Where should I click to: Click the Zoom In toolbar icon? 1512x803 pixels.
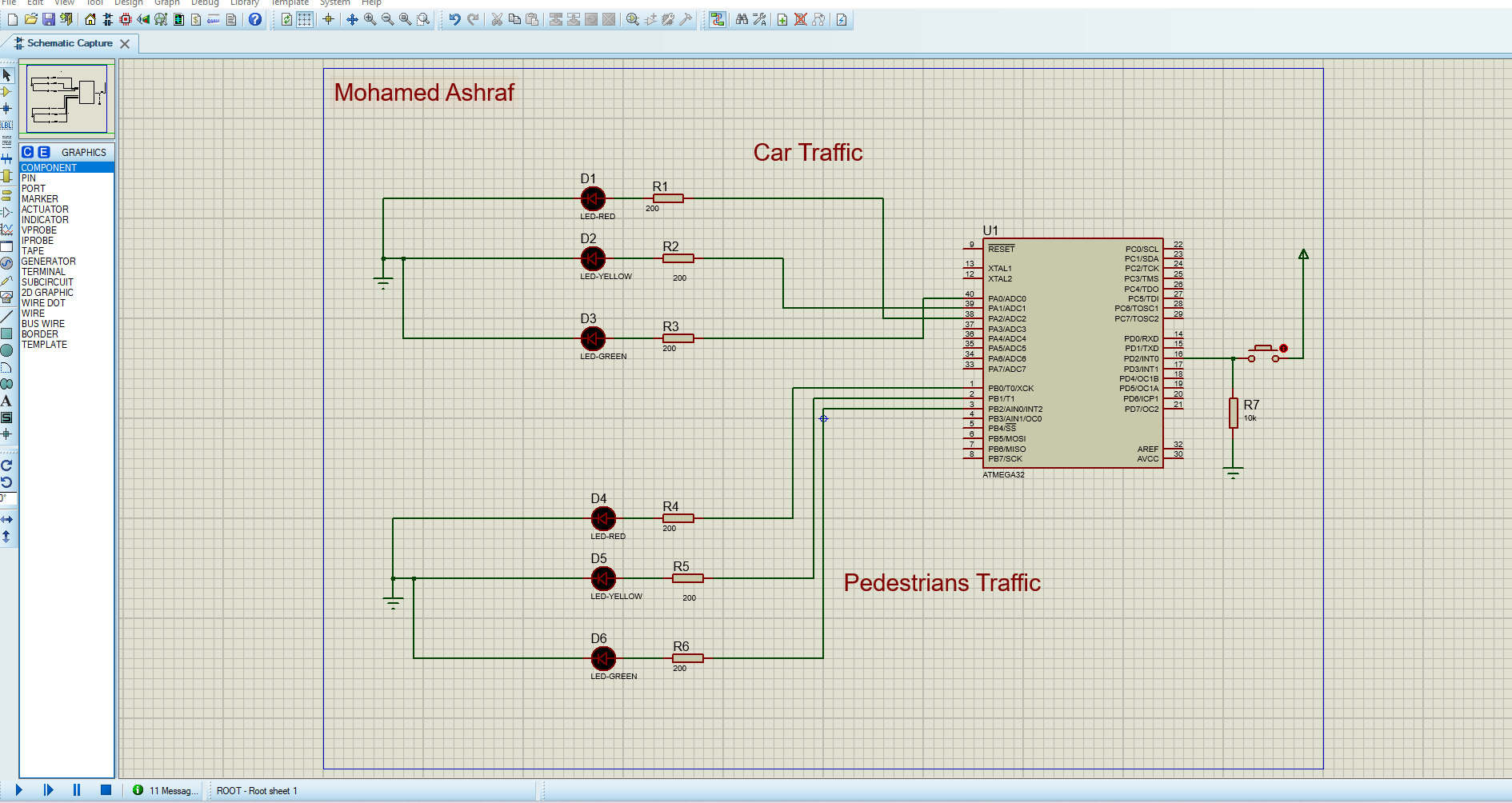point(369,20)
